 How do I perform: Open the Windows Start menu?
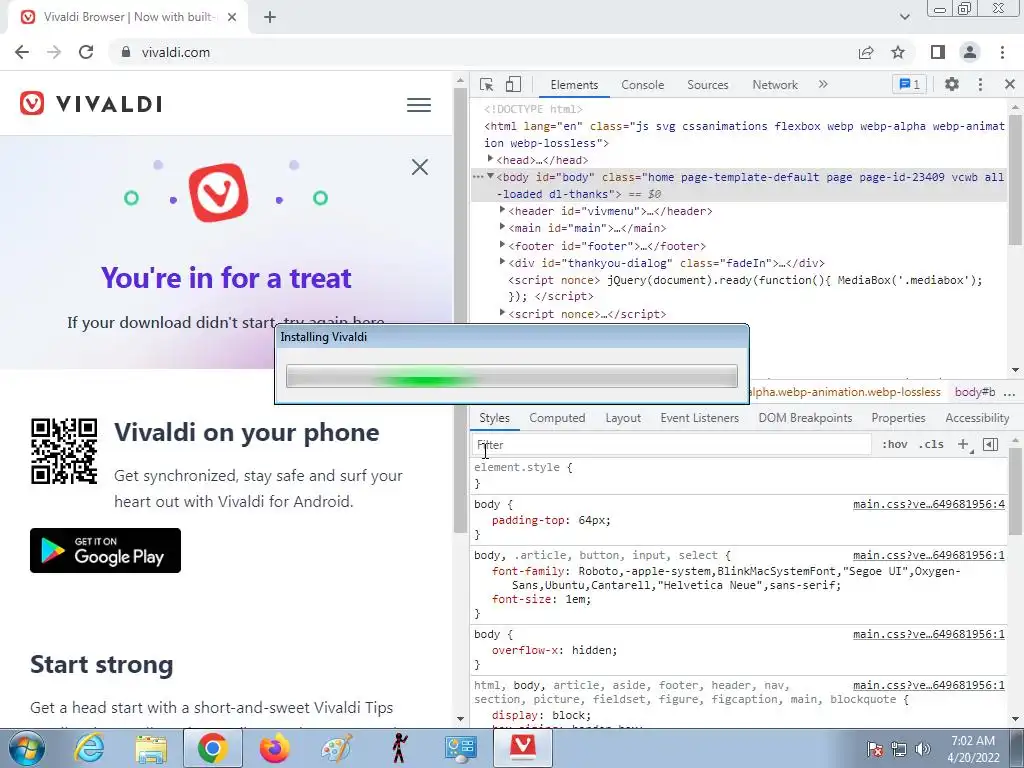pos(27,748)
